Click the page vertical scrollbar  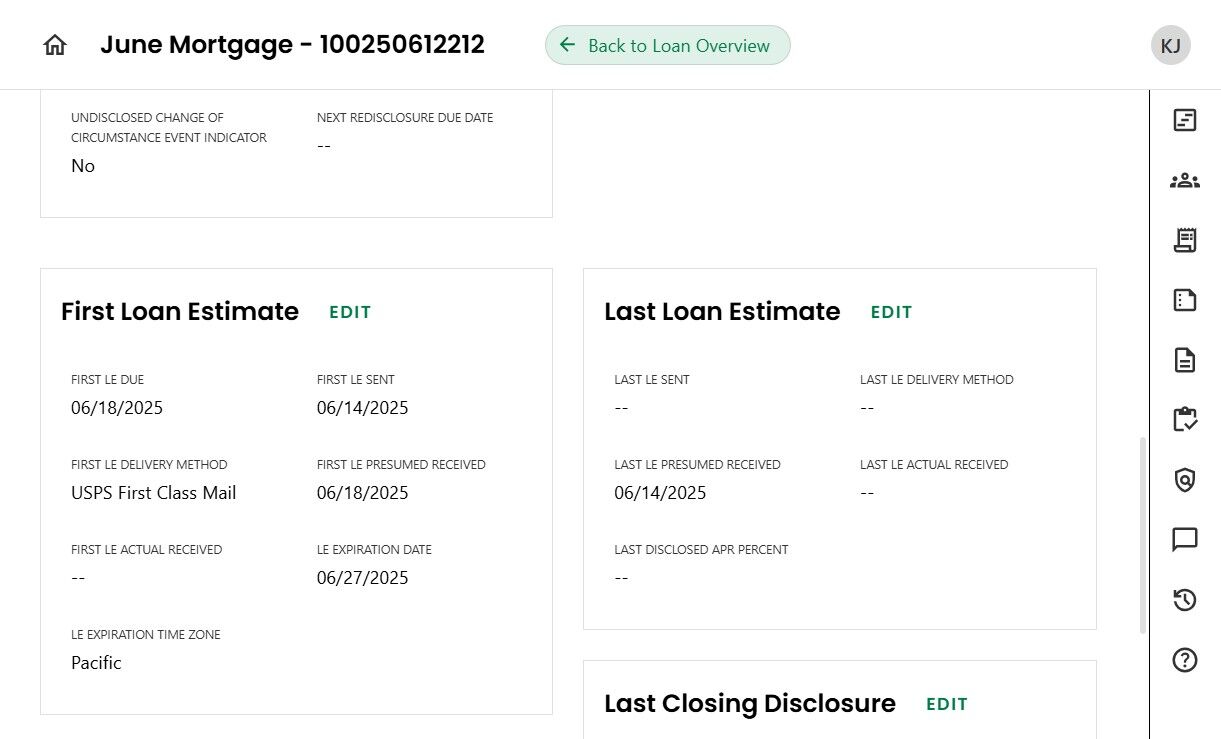[x=1143, y=535]
